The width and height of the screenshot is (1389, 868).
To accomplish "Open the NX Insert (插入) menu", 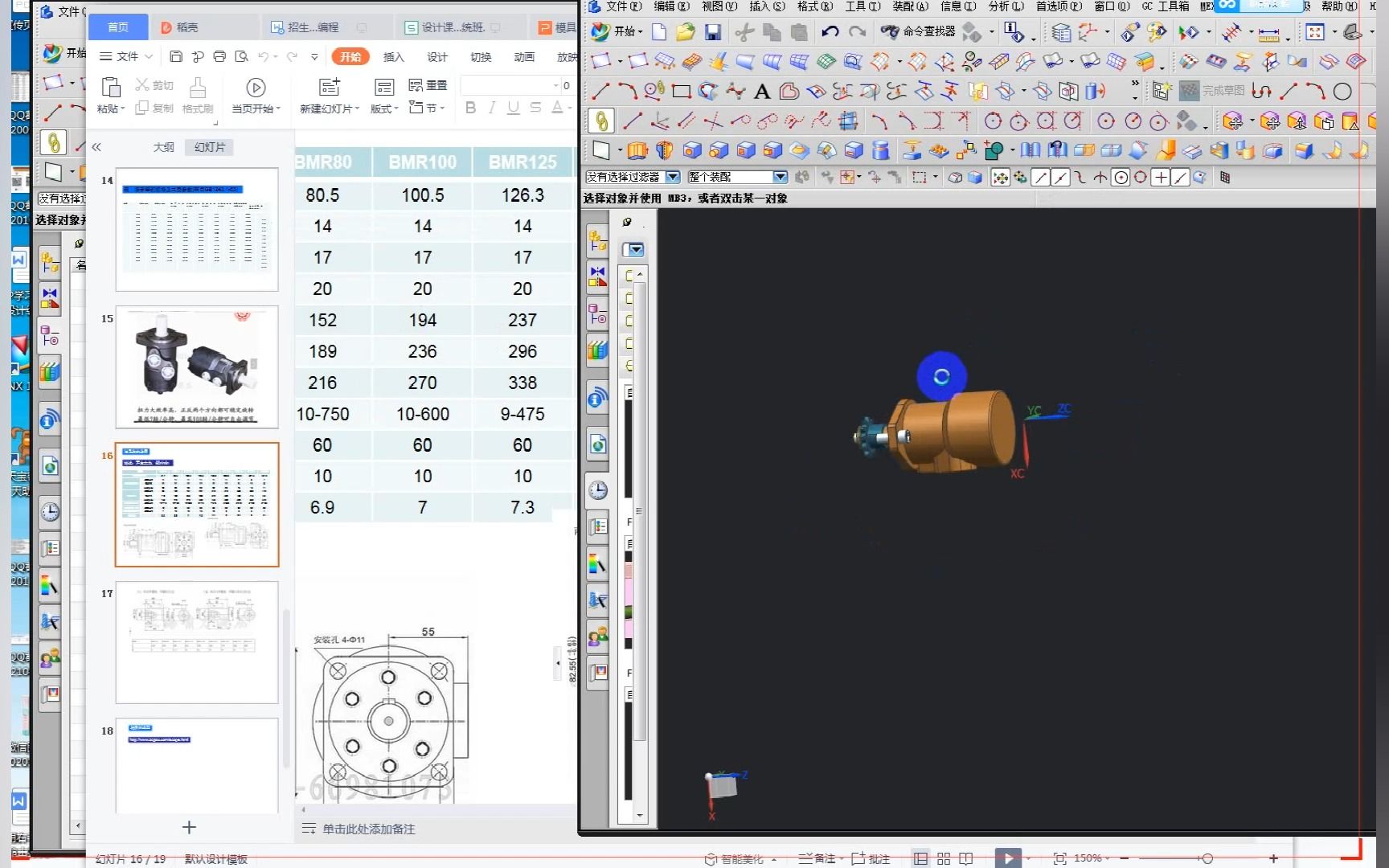I will [766, 6].
